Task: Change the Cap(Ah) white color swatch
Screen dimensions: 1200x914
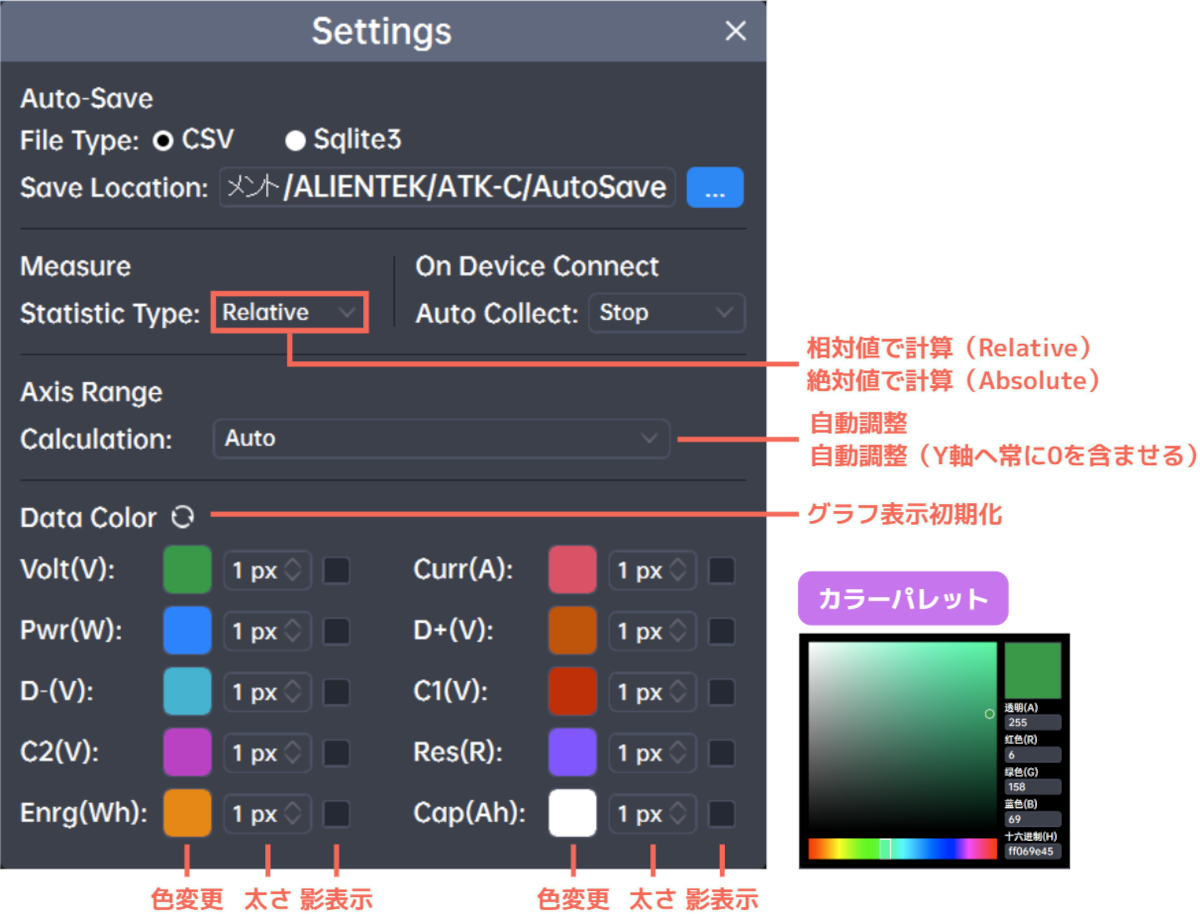Action: (x=573, y=813)
